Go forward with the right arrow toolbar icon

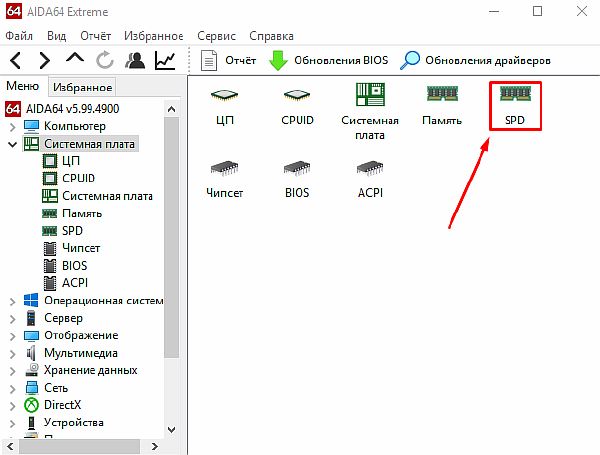pos(45,60)
